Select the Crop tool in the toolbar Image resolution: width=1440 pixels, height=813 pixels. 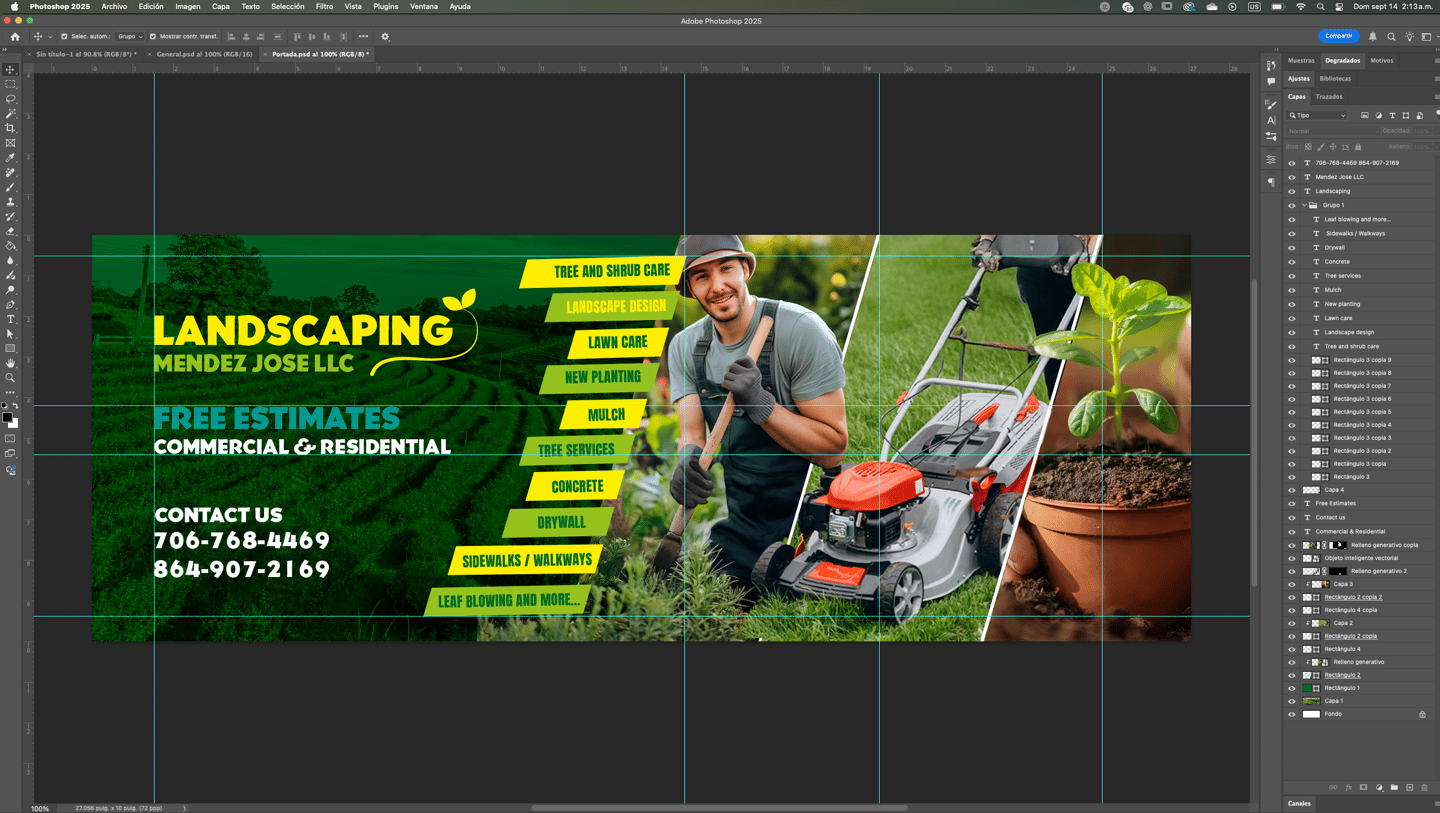(x=11, y=127)
